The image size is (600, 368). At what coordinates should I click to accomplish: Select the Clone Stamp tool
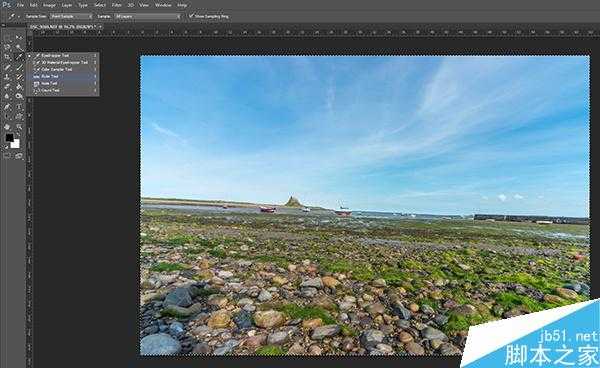[7, 77]
